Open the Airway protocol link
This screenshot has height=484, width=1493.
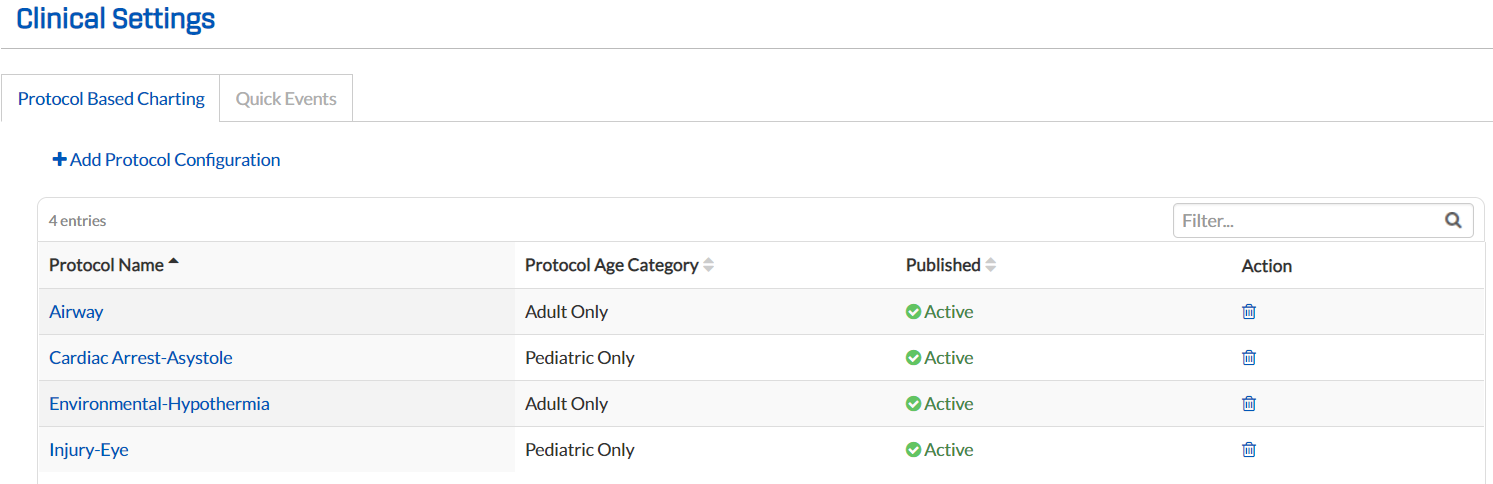[x=76, y=312]
